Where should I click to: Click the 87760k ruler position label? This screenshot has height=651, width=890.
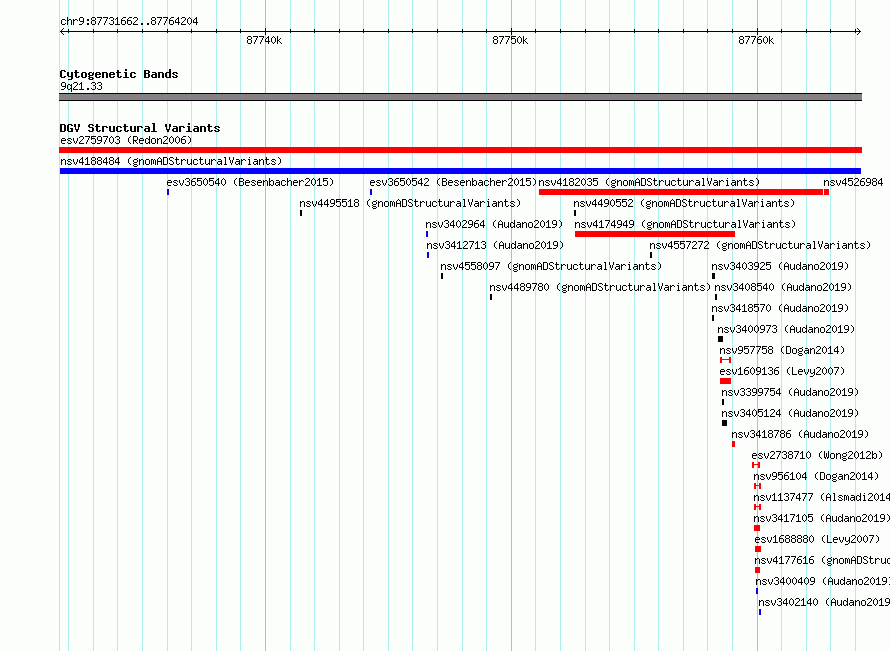[755, 40]
